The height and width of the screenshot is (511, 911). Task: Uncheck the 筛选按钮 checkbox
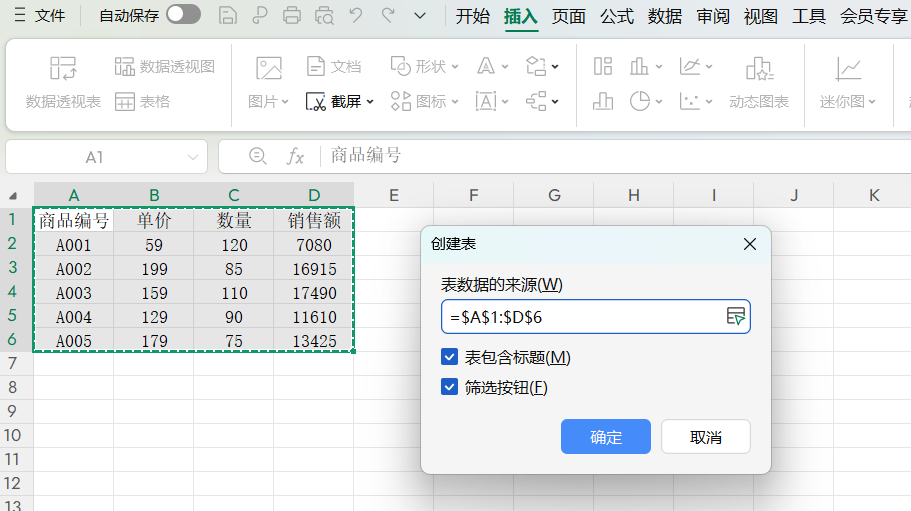pyautogui.click(x=450, y=387)
